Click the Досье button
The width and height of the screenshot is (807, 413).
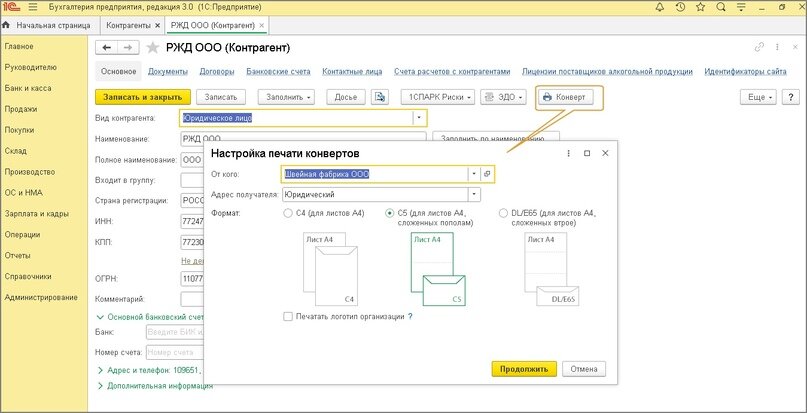tap(346, 97)
